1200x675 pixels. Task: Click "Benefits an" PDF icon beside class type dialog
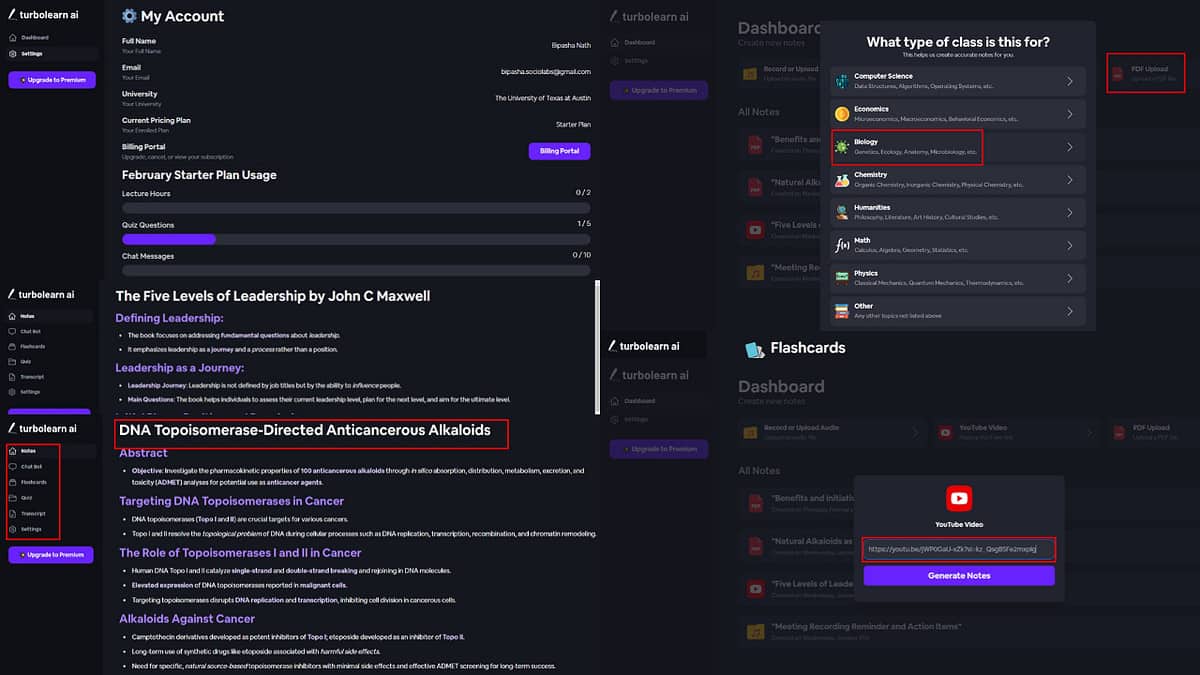click(x=756, y=145)
